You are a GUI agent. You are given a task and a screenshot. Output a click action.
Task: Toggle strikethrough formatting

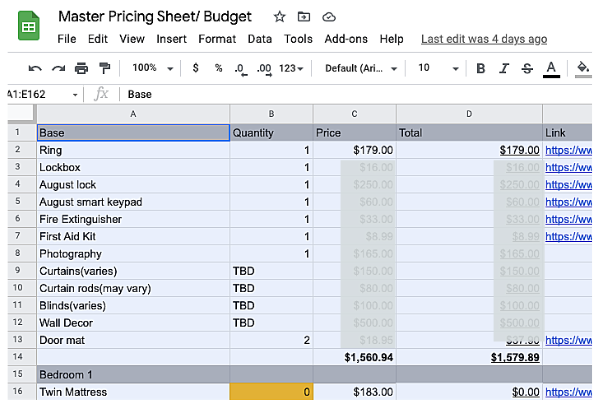[x=526, y=68]
